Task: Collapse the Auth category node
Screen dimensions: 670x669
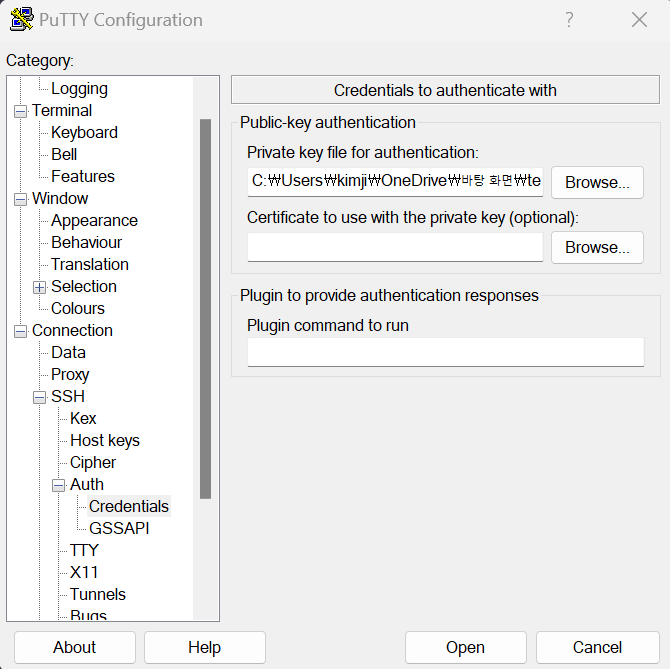Action: [59, 486]
